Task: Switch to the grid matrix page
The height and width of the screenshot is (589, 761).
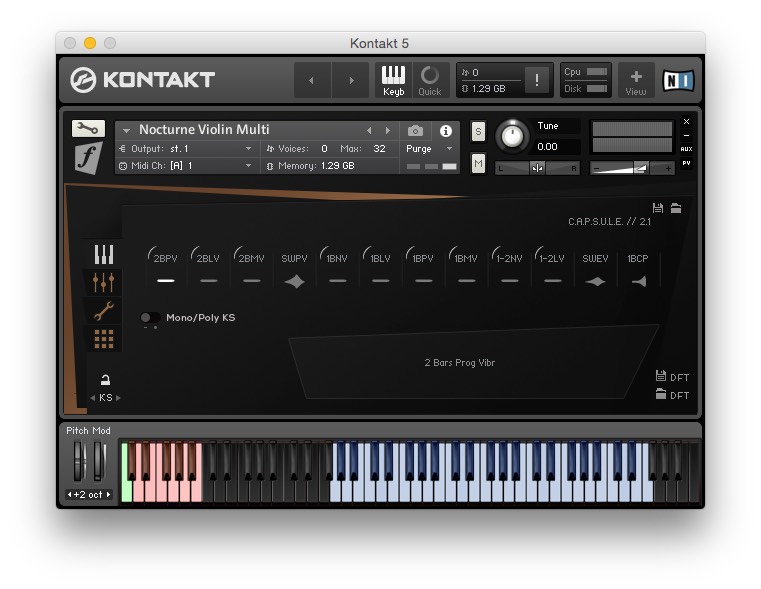Action: pos(104,339)
